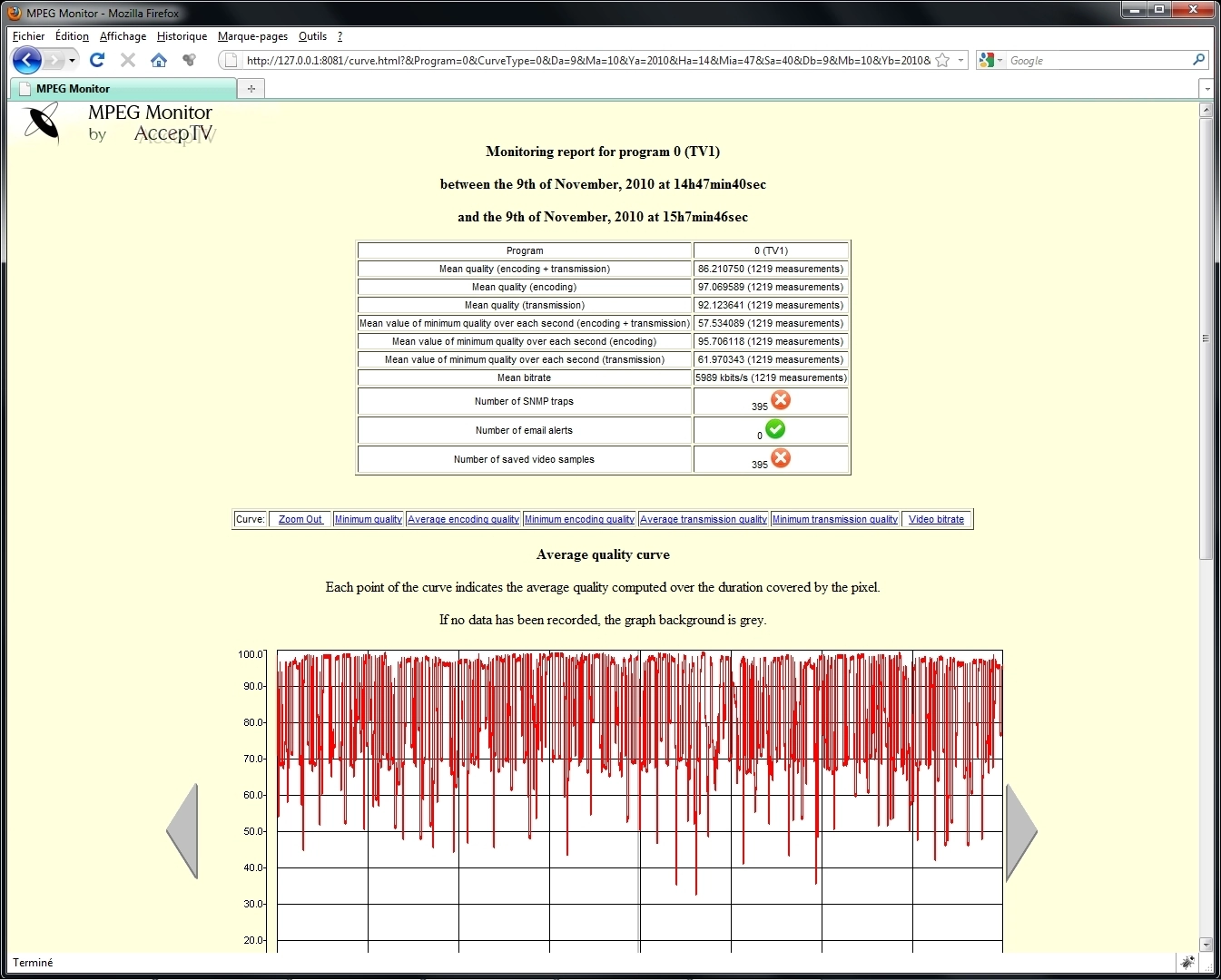Show the Minimum quality curve
This screenshot has height=980, width=1221.
point(368,519)
